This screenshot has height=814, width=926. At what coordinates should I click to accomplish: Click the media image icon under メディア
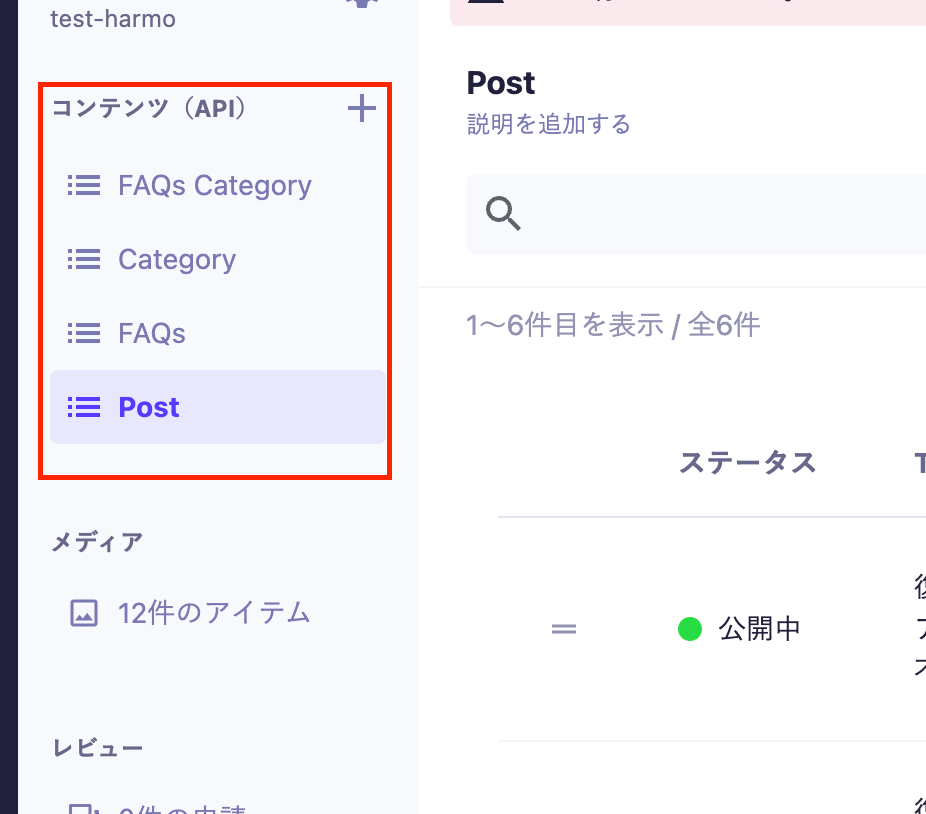coord(84,613)
